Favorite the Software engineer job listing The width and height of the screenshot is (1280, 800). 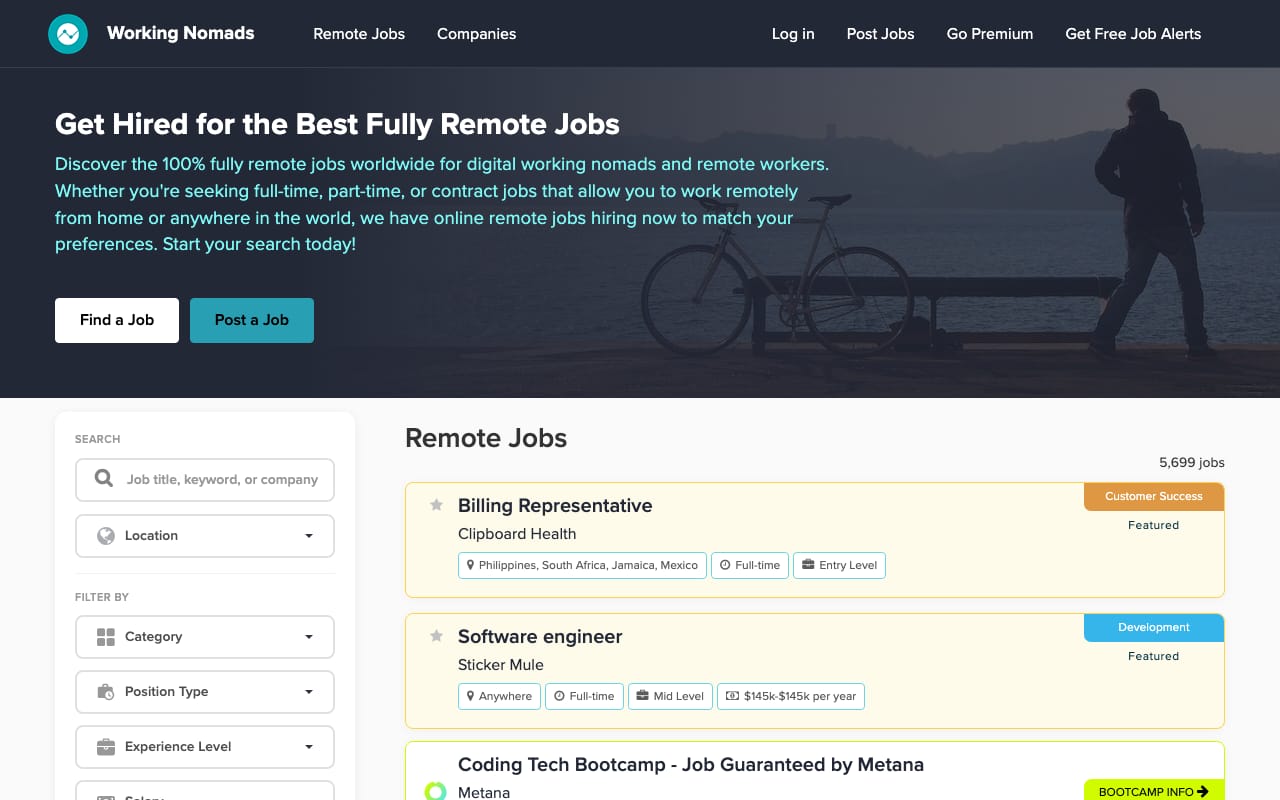pyautogui.click(x=436, y=636)
